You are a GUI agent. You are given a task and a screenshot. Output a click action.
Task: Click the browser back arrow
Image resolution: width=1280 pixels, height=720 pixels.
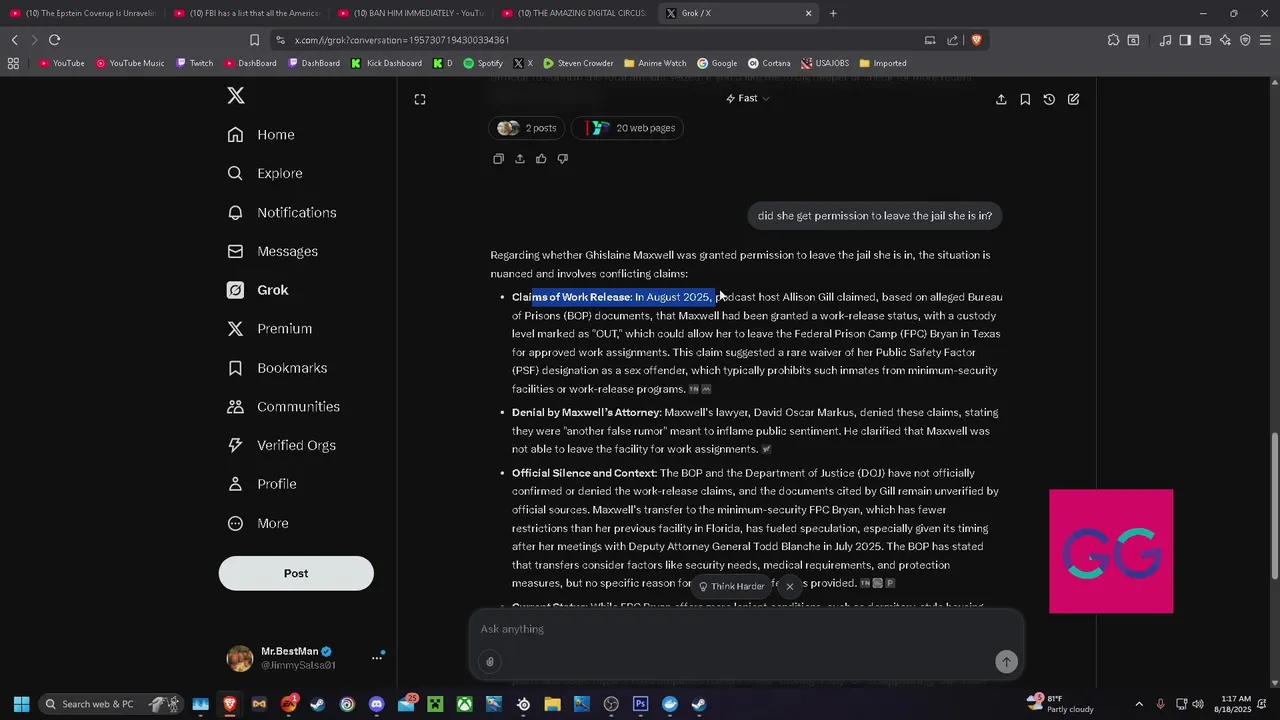[14, 40]
